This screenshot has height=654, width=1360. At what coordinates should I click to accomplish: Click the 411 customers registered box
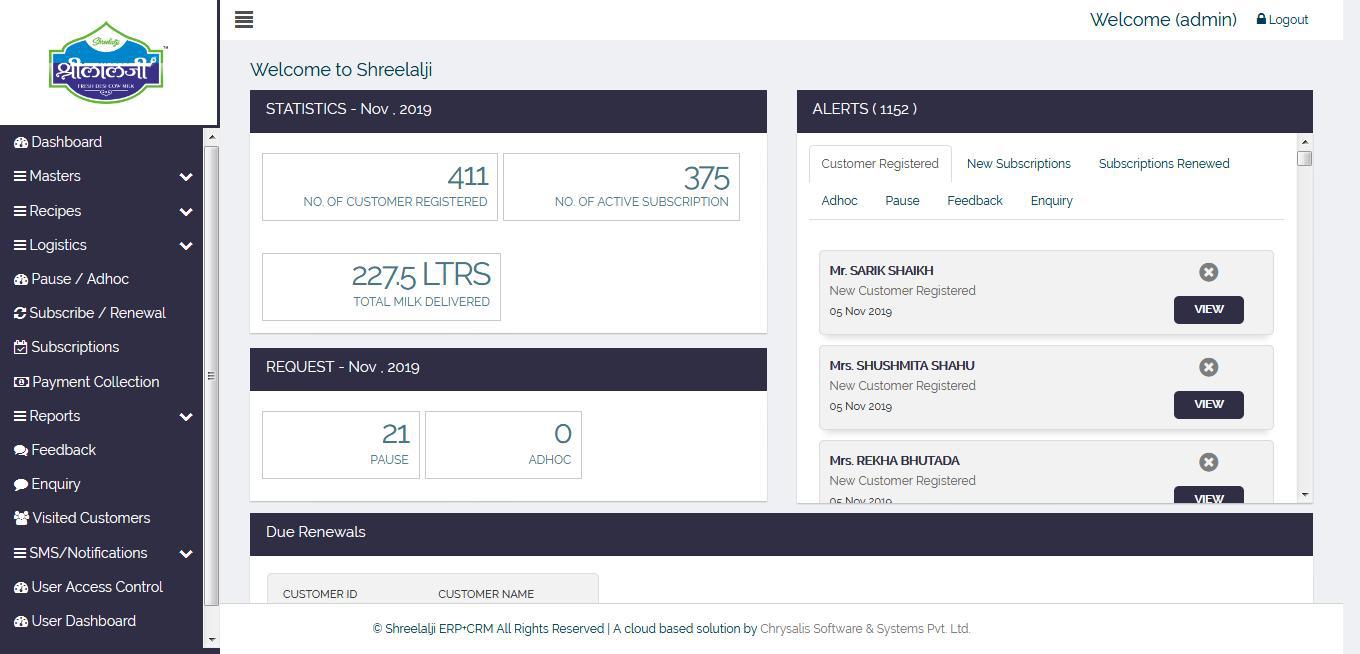[x=379, y=187]
